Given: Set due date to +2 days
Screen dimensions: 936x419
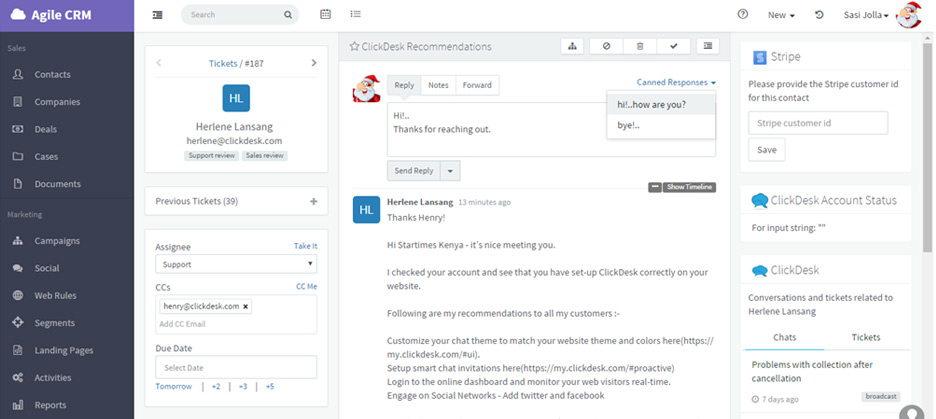Looking at the screenshot, I should pos(215,386).
